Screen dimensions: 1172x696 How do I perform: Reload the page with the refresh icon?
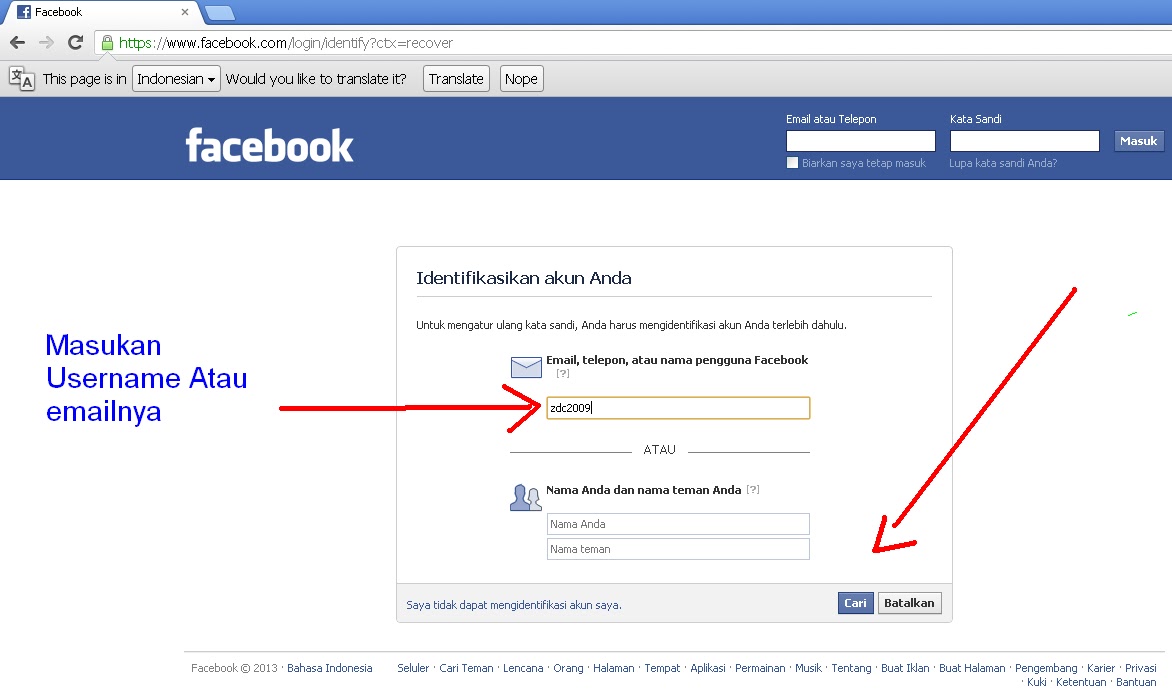click(x=75, y=43)
